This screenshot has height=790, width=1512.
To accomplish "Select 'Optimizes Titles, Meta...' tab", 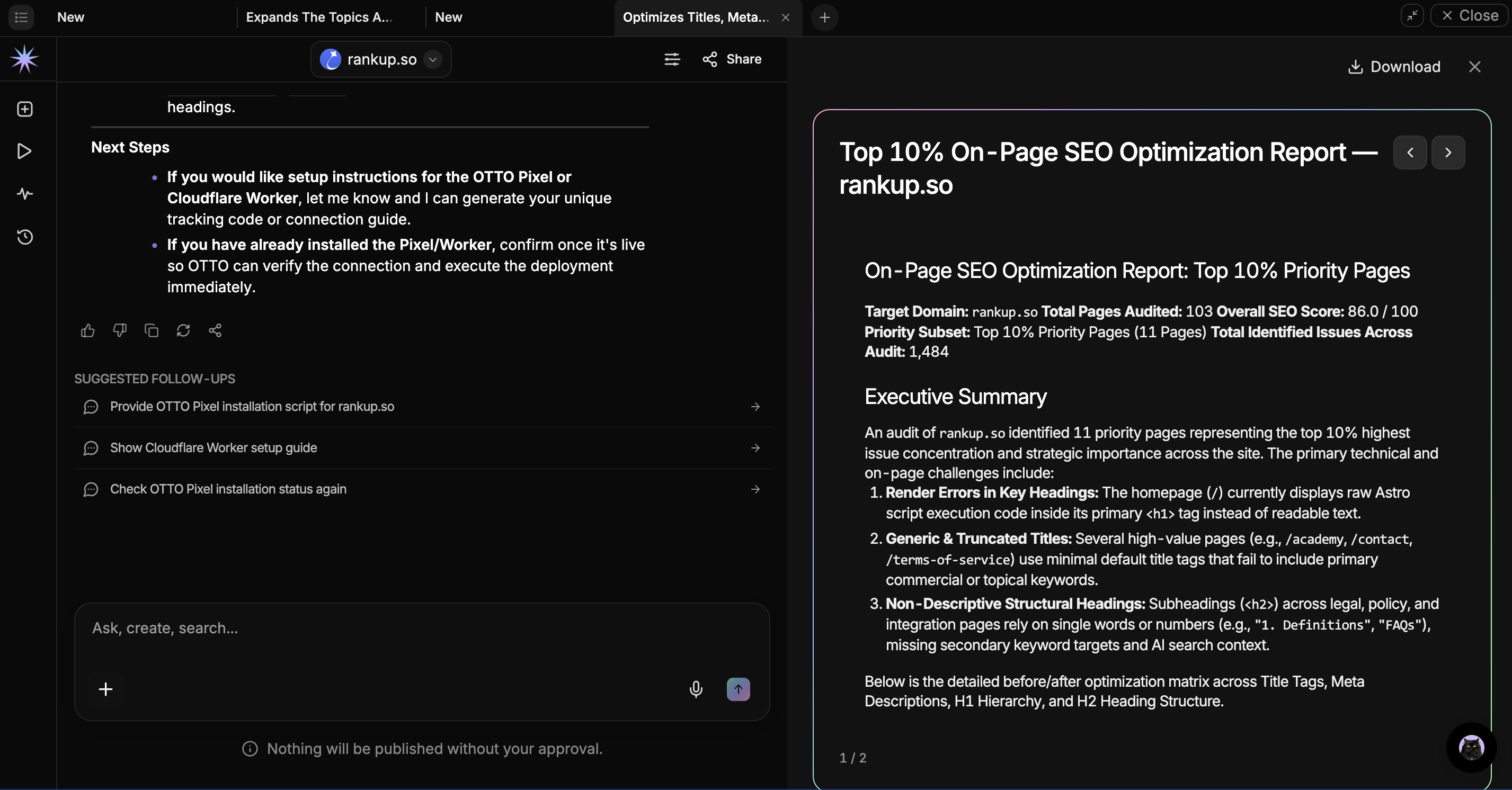I will (696, 17).
